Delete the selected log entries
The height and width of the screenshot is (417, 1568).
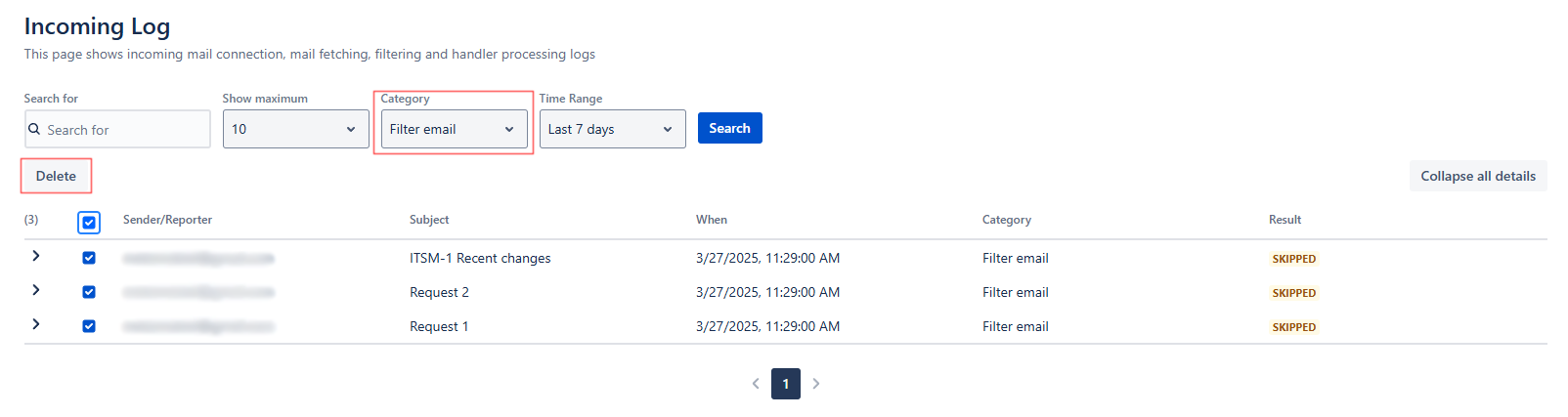(x=56, y=176)
